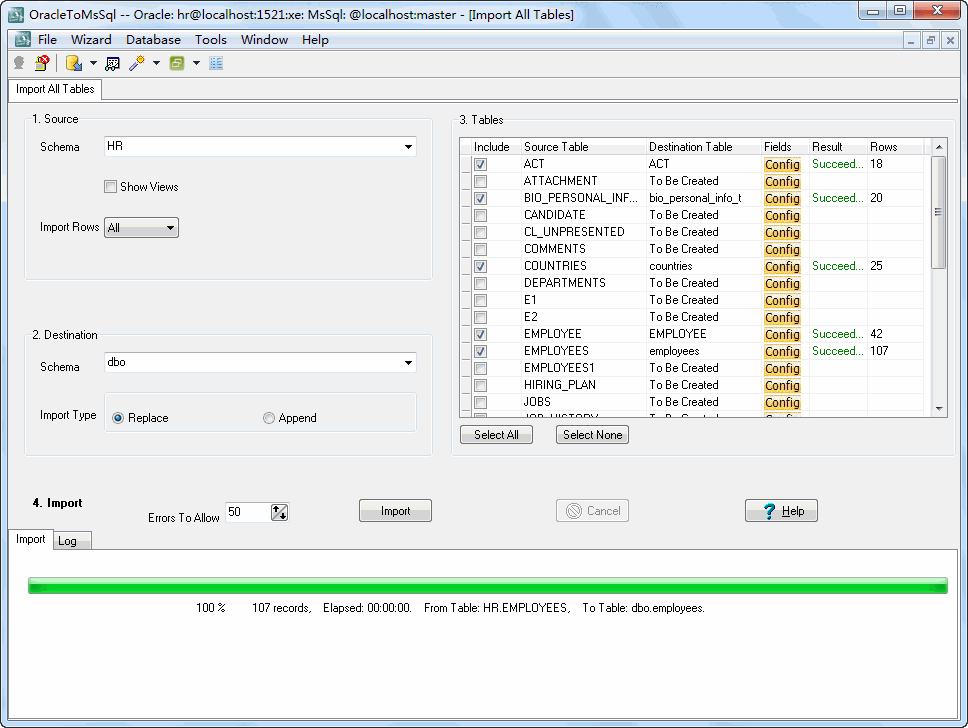968x728 pixels.
Task: Click the Config link for the EMPLOYEES row
Action: (782, 351)
